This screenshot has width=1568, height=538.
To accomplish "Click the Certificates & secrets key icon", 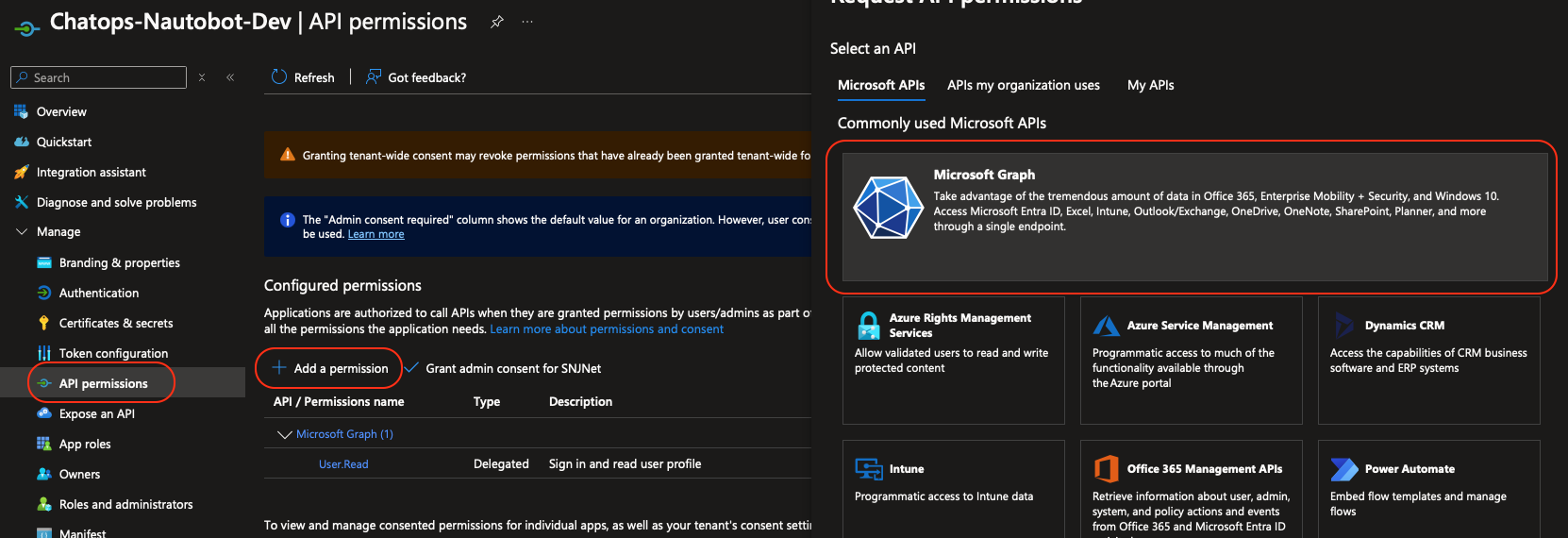I will click(43, 323).
